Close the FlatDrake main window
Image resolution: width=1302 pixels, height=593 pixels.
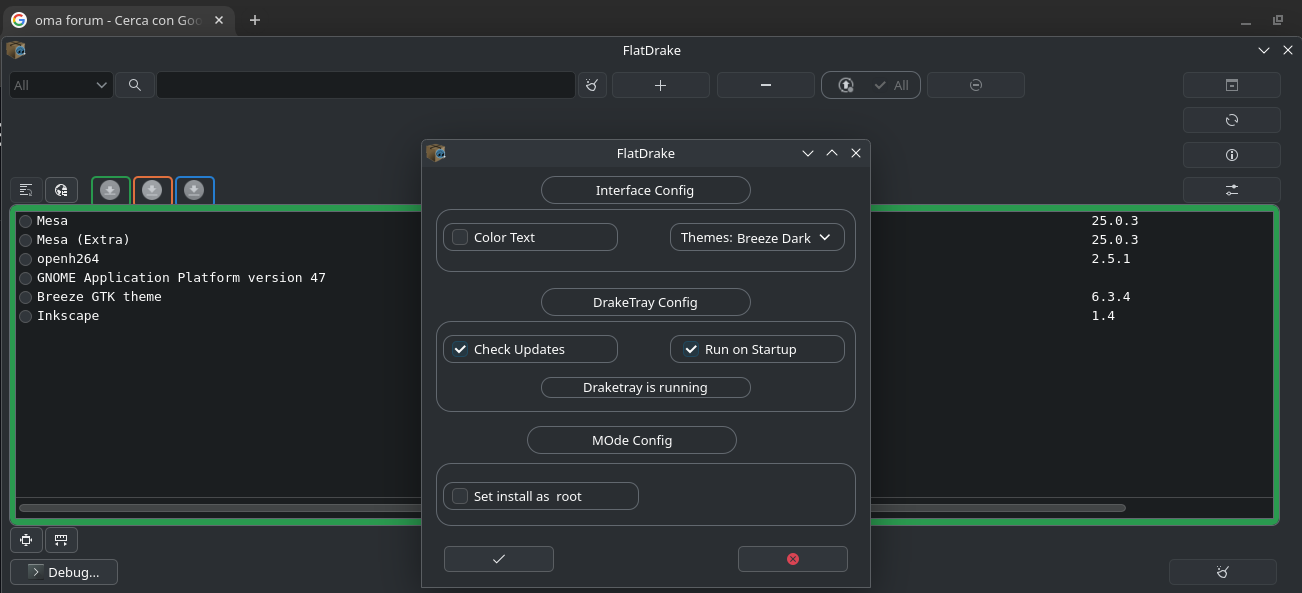[1288, 50]
